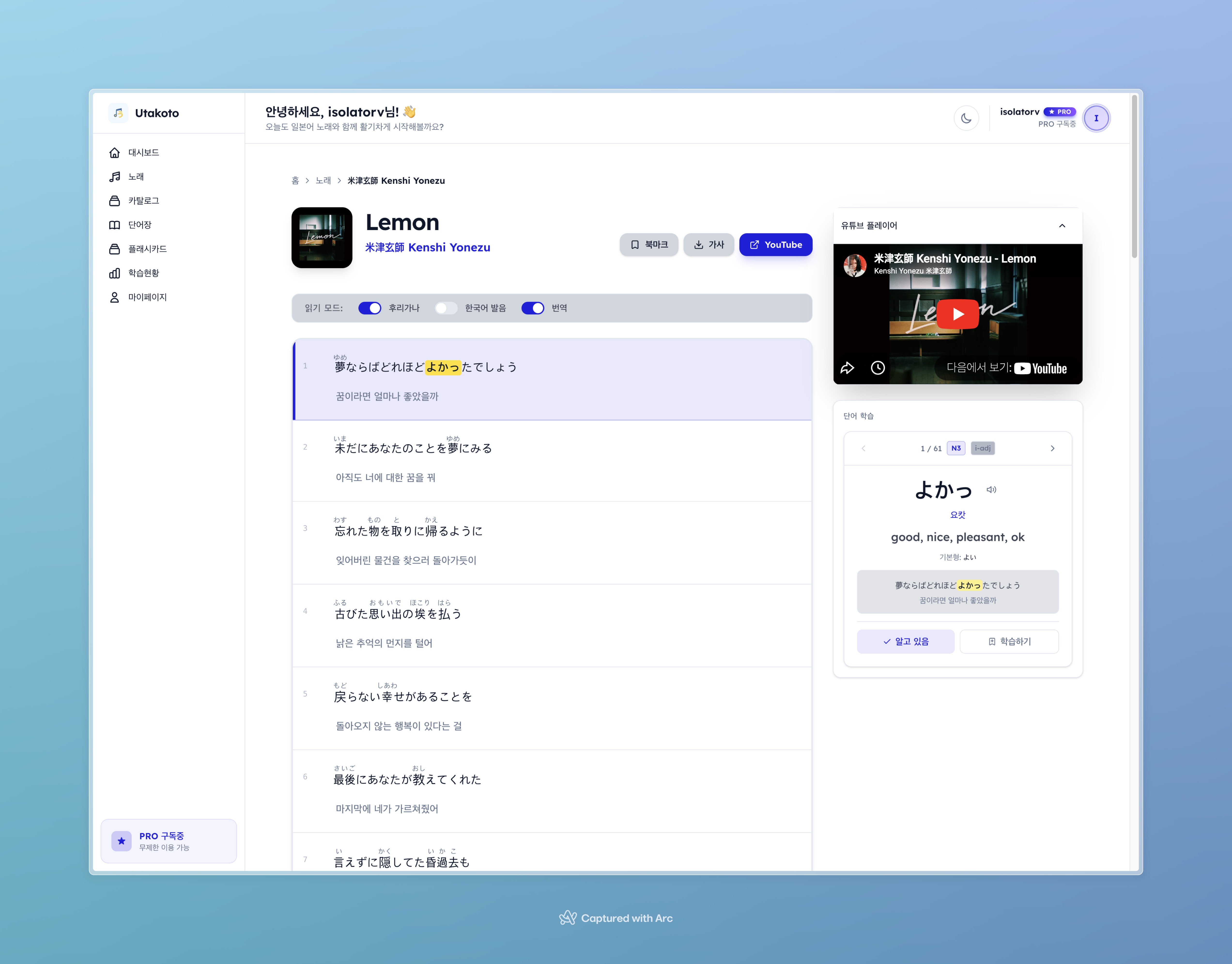
Task: Click the PRO subscription star icon
Action: [121, 841]
